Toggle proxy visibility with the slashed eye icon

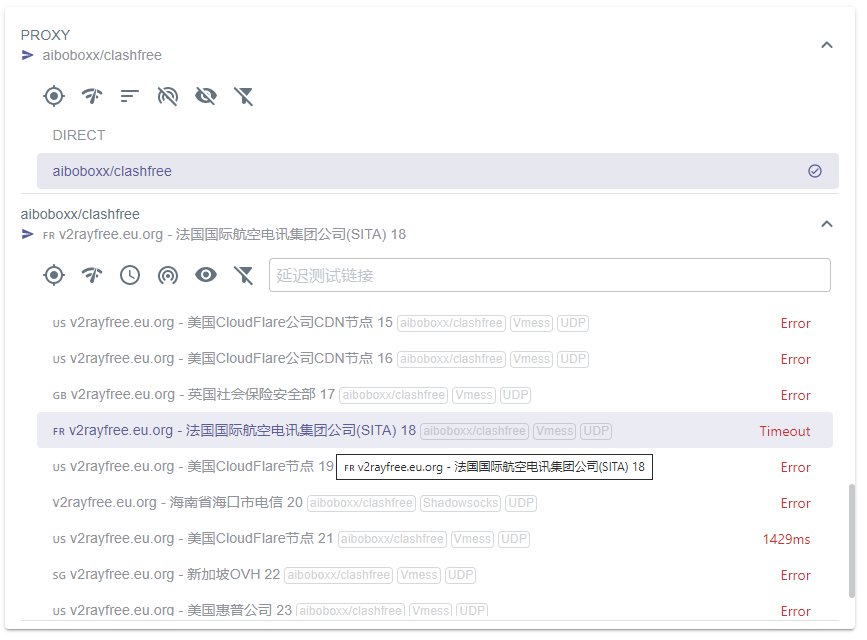(x=206, y=96)
